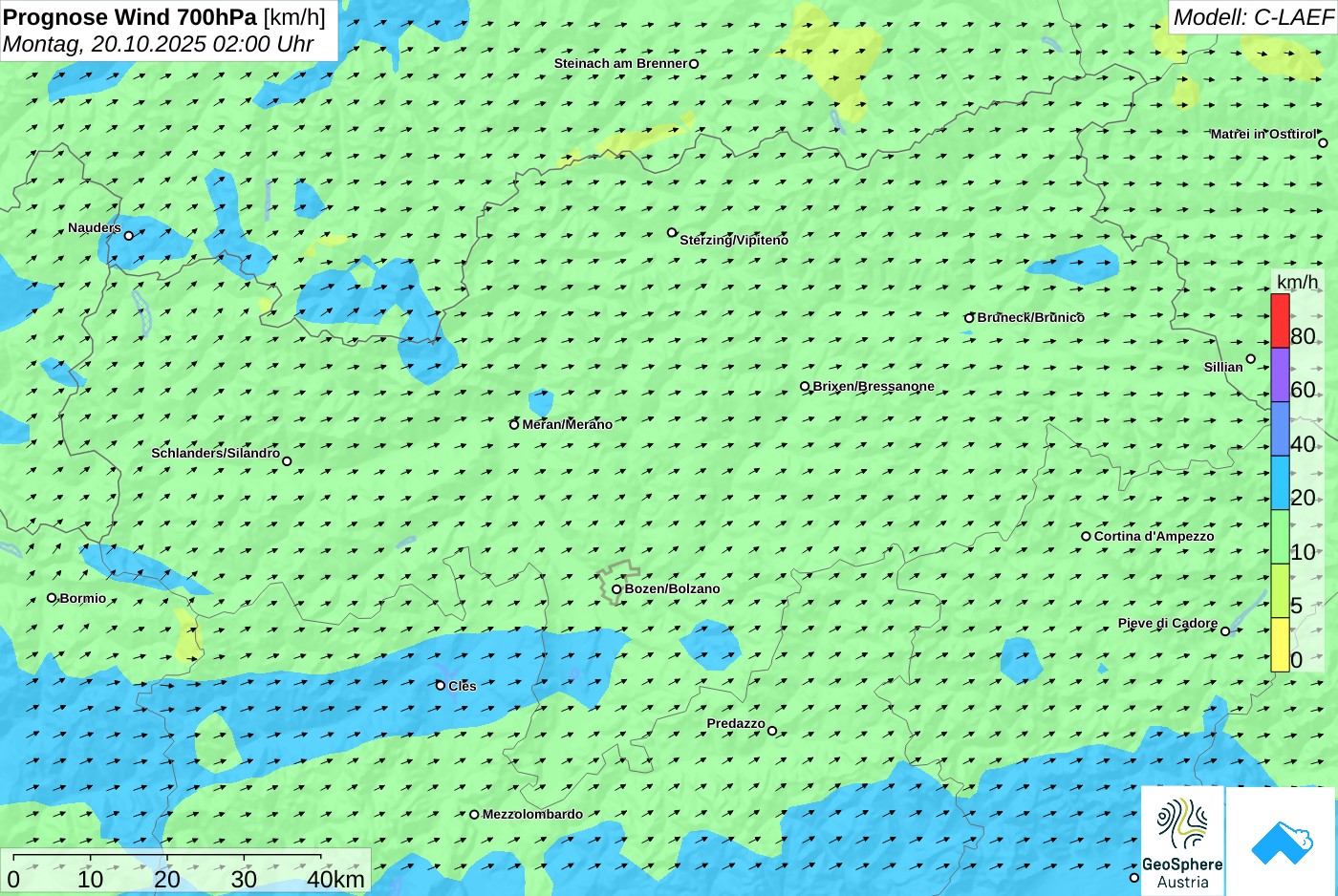The image size is (1338, 896).
Task: Click the 'Modell: C-LAEF' label
Action: (1253, 17)
